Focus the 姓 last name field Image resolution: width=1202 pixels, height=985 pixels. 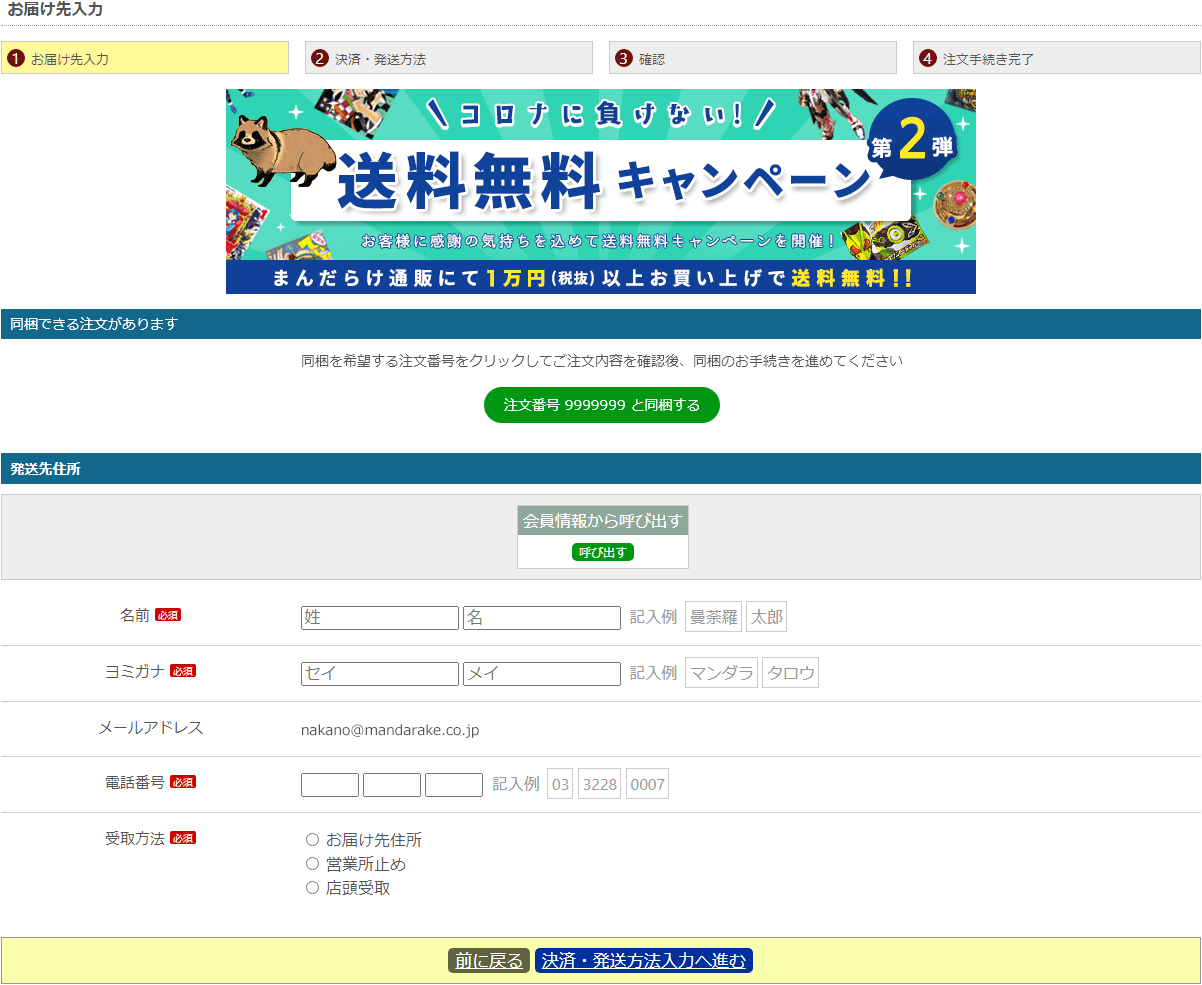[379, 618]
